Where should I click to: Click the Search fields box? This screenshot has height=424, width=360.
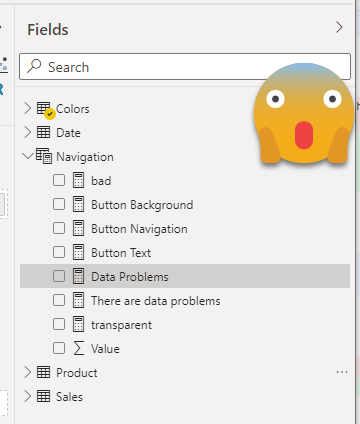tap(185, 67)
